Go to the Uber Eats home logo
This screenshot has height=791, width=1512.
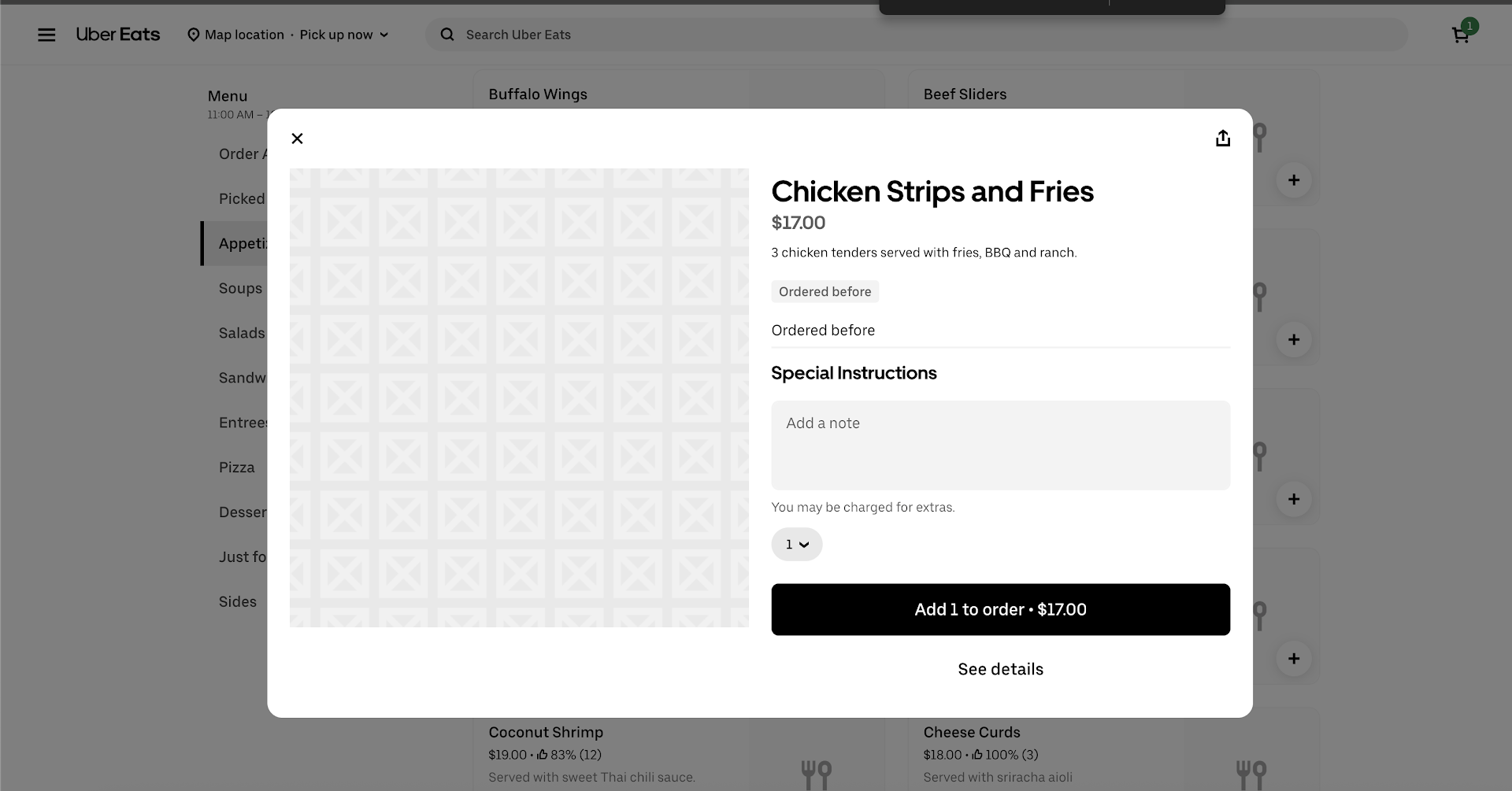pos(118,35)
